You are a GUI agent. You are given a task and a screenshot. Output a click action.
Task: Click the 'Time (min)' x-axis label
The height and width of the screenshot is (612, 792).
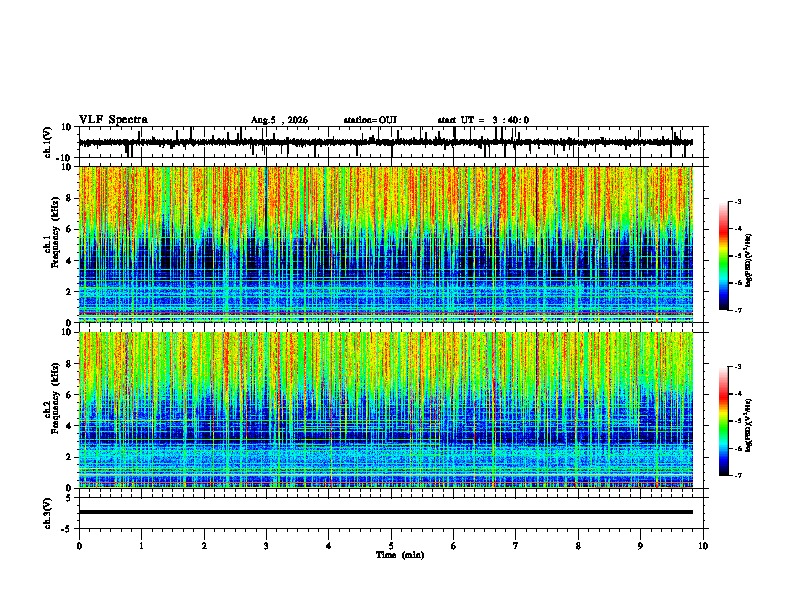(x=400, y=555)
